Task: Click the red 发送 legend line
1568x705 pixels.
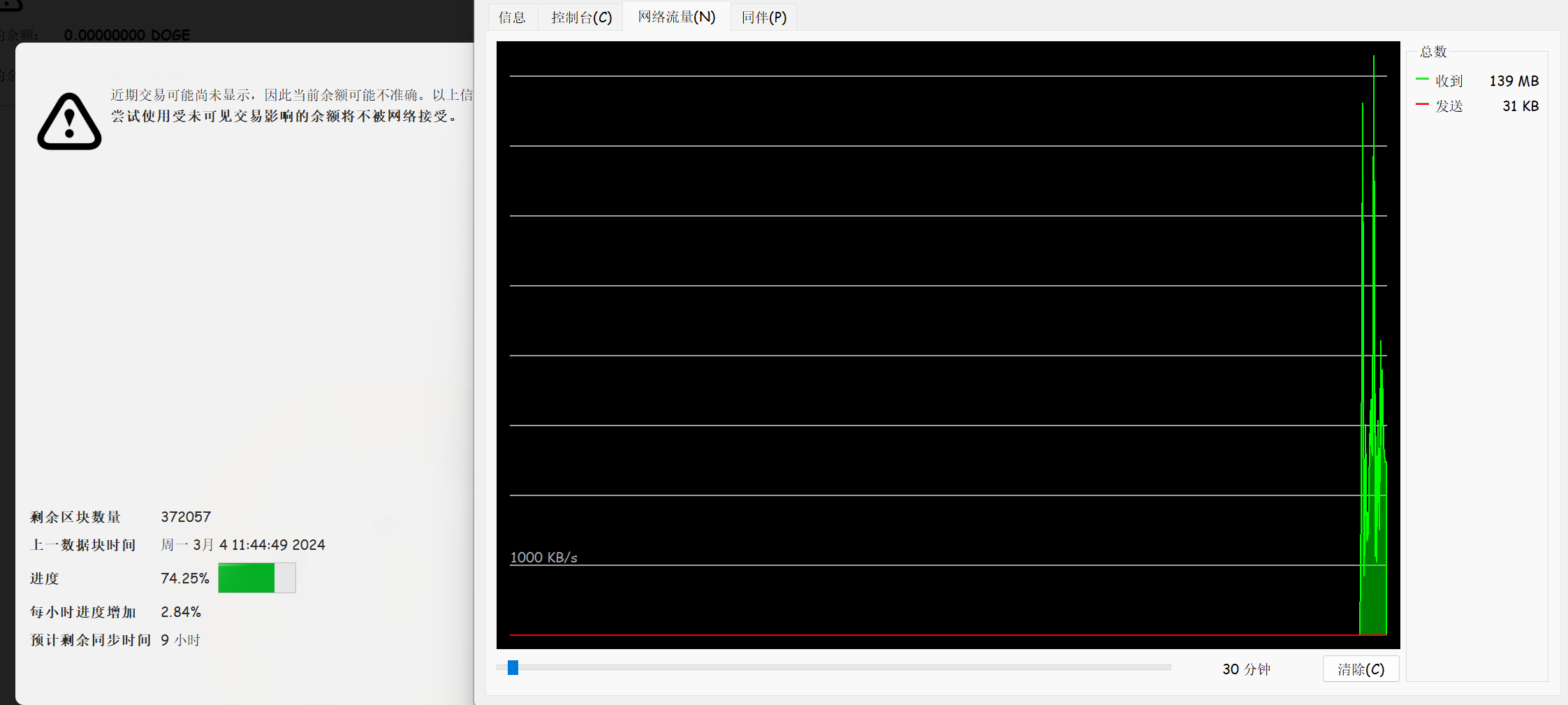Action: click(x=1422, y=105)
